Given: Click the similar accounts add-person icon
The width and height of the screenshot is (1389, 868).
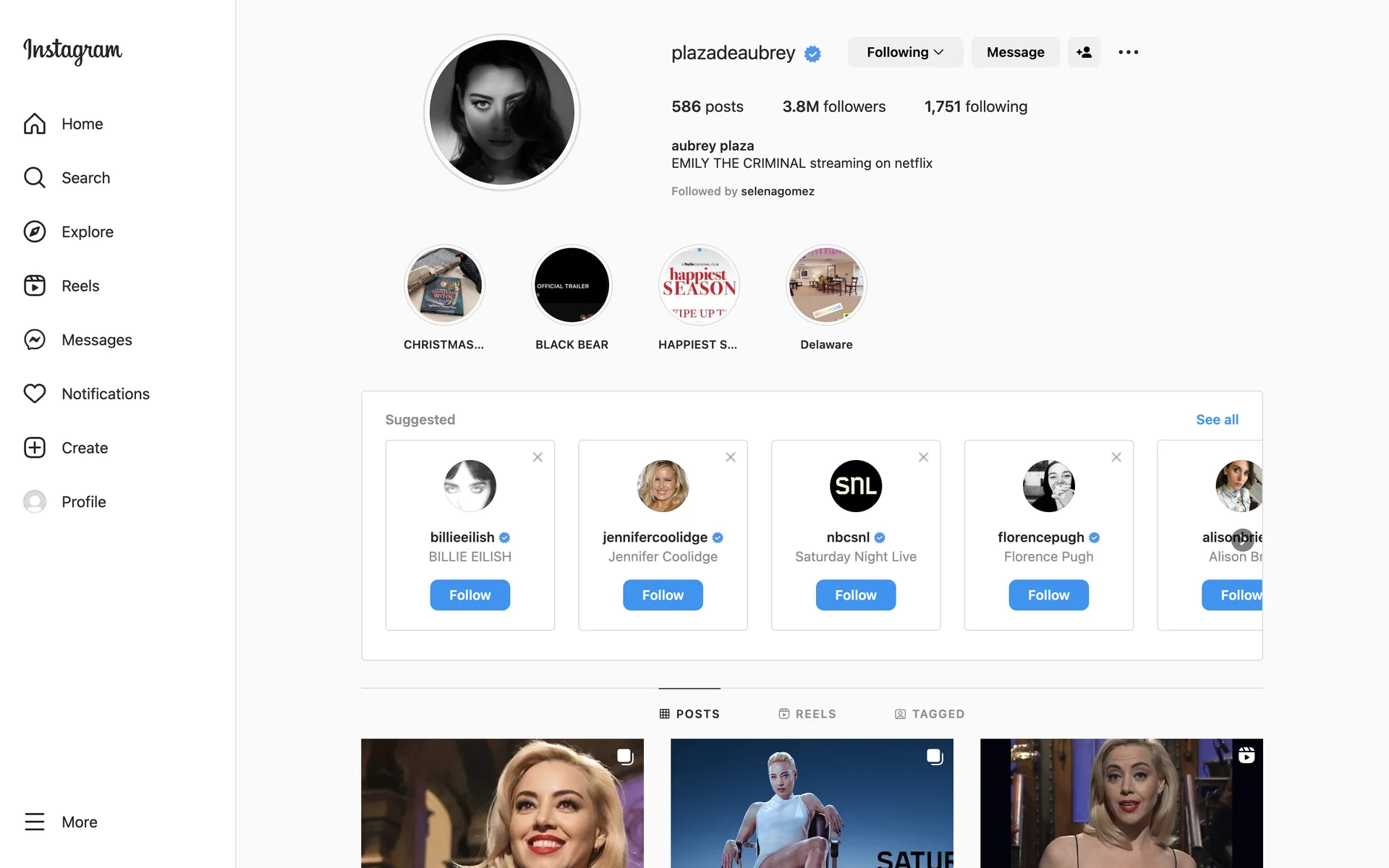Looking at the screenshot, I should click(1084, 52).
